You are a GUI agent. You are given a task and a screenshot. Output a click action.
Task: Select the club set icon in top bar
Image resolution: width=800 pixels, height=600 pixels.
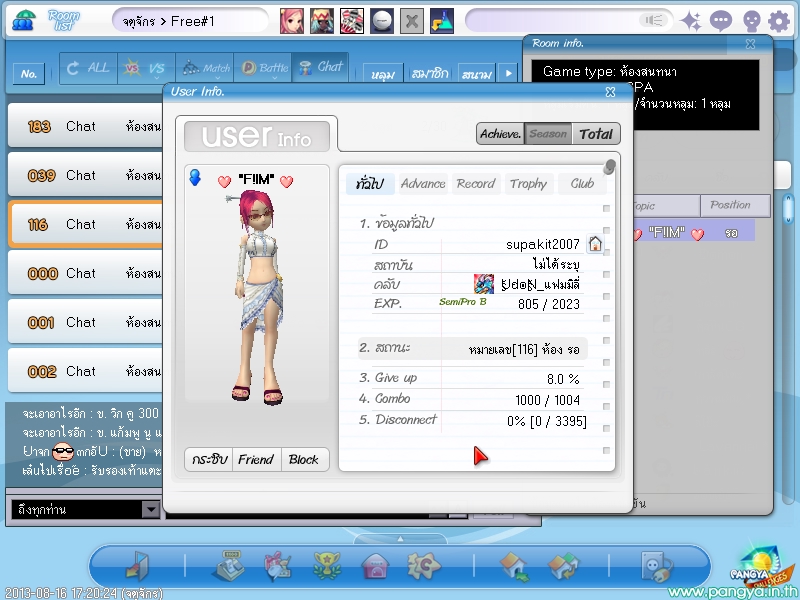point(352,21)
